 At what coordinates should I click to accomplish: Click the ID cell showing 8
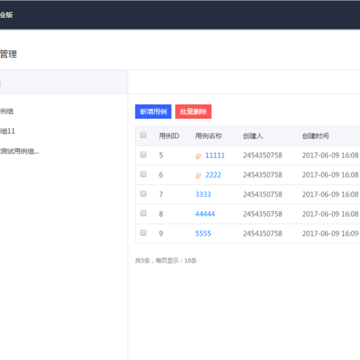(x=161, y=214)
